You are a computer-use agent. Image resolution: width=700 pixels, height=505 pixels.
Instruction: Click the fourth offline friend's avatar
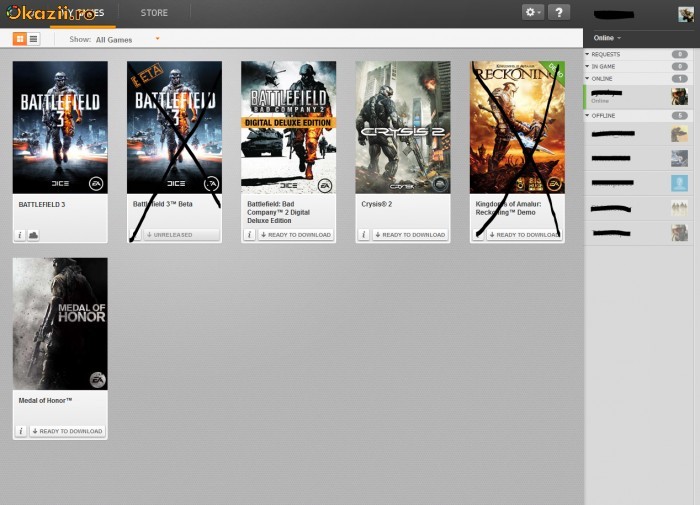click(x=679, y=208)
